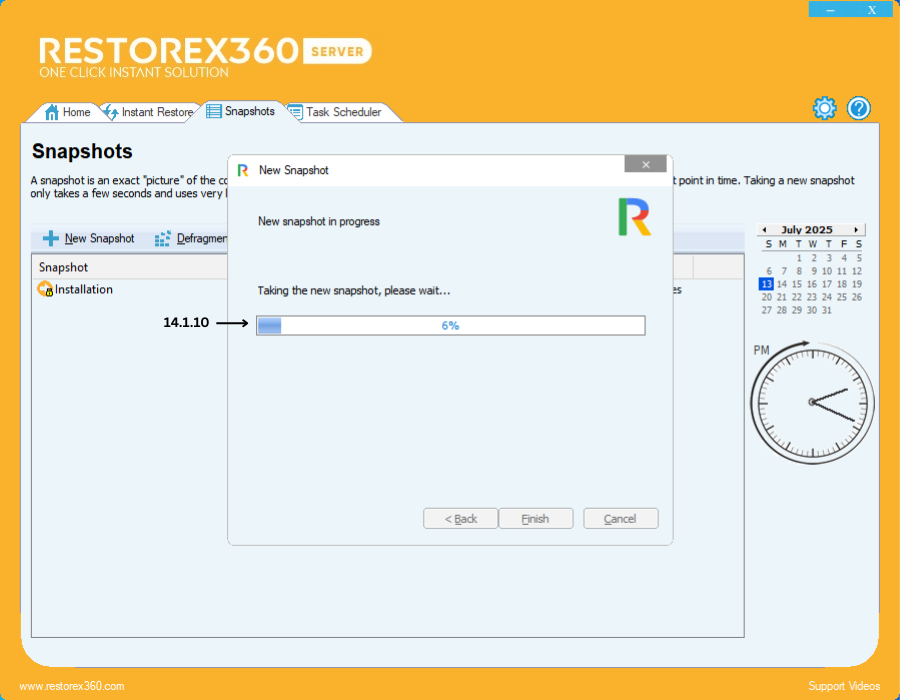Click the "Snapshots" page heading

tap(82, 151)
